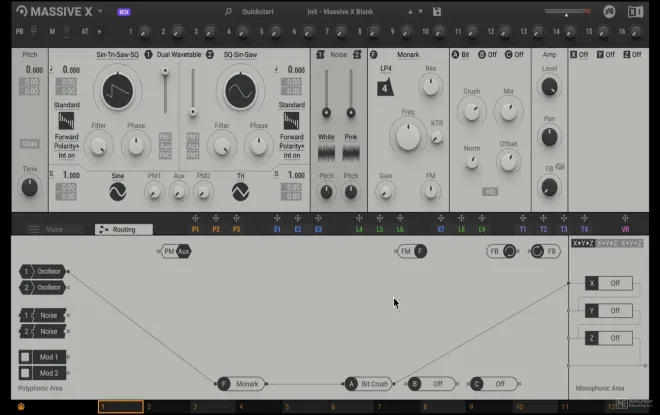Toggle the HQ button in Bit Crusher

[490, 192]
